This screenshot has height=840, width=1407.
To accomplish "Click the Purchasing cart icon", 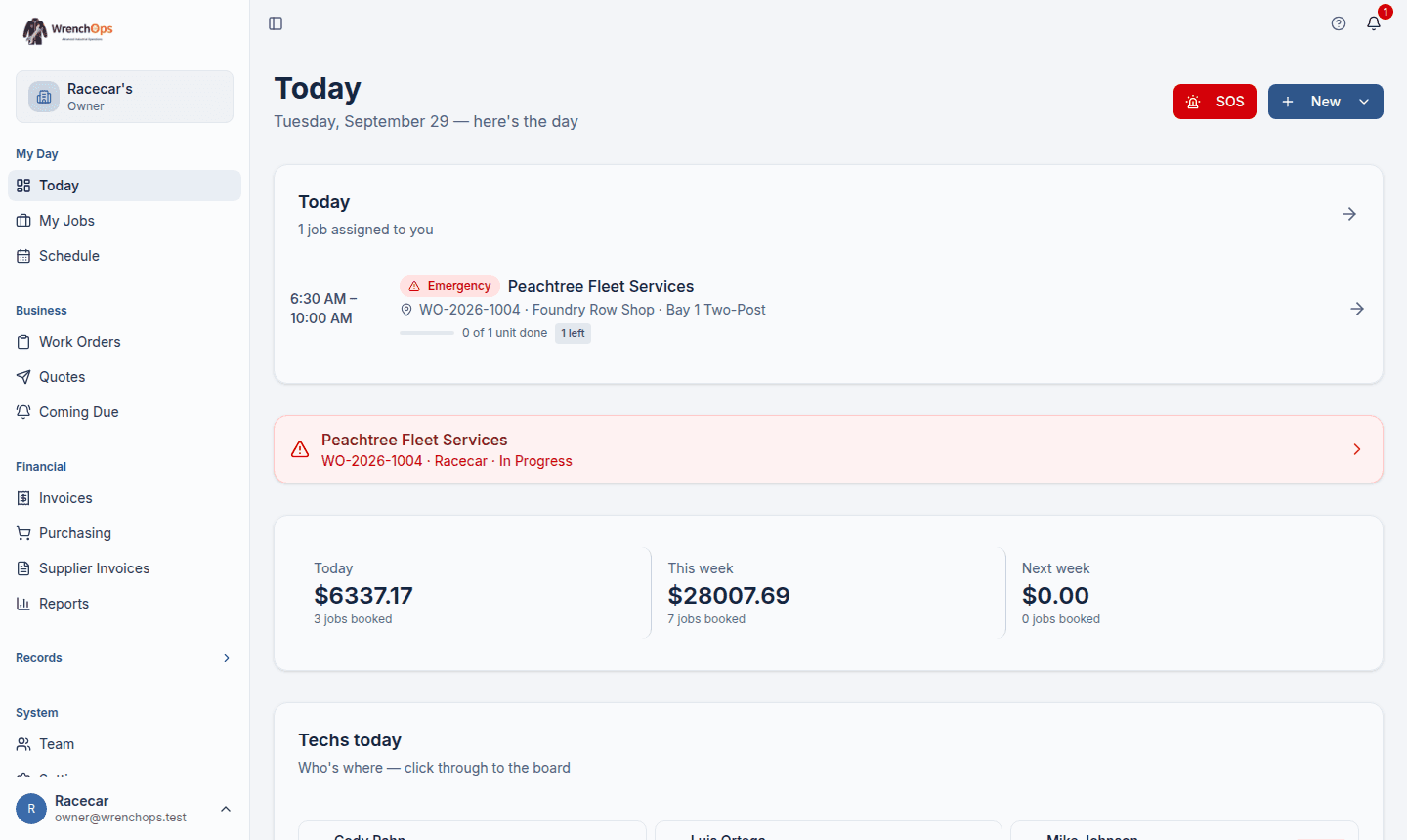I will (23, 533).
